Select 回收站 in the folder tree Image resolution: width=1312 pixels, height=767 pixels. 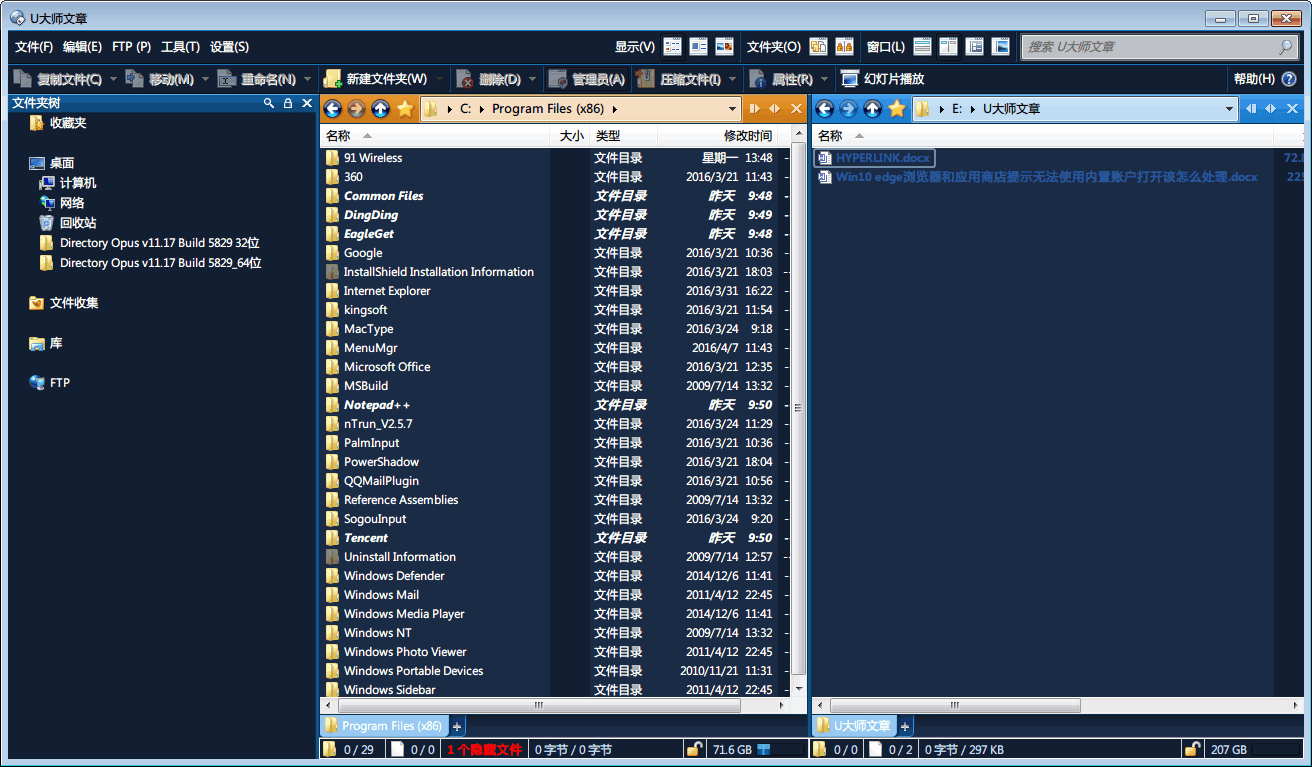coord(68,223)
